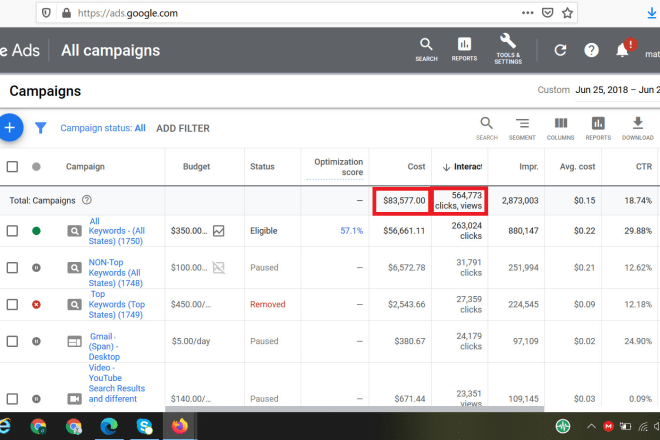Sort table by Avg. cost column
660x440 pixels.
tap(577, 167)
